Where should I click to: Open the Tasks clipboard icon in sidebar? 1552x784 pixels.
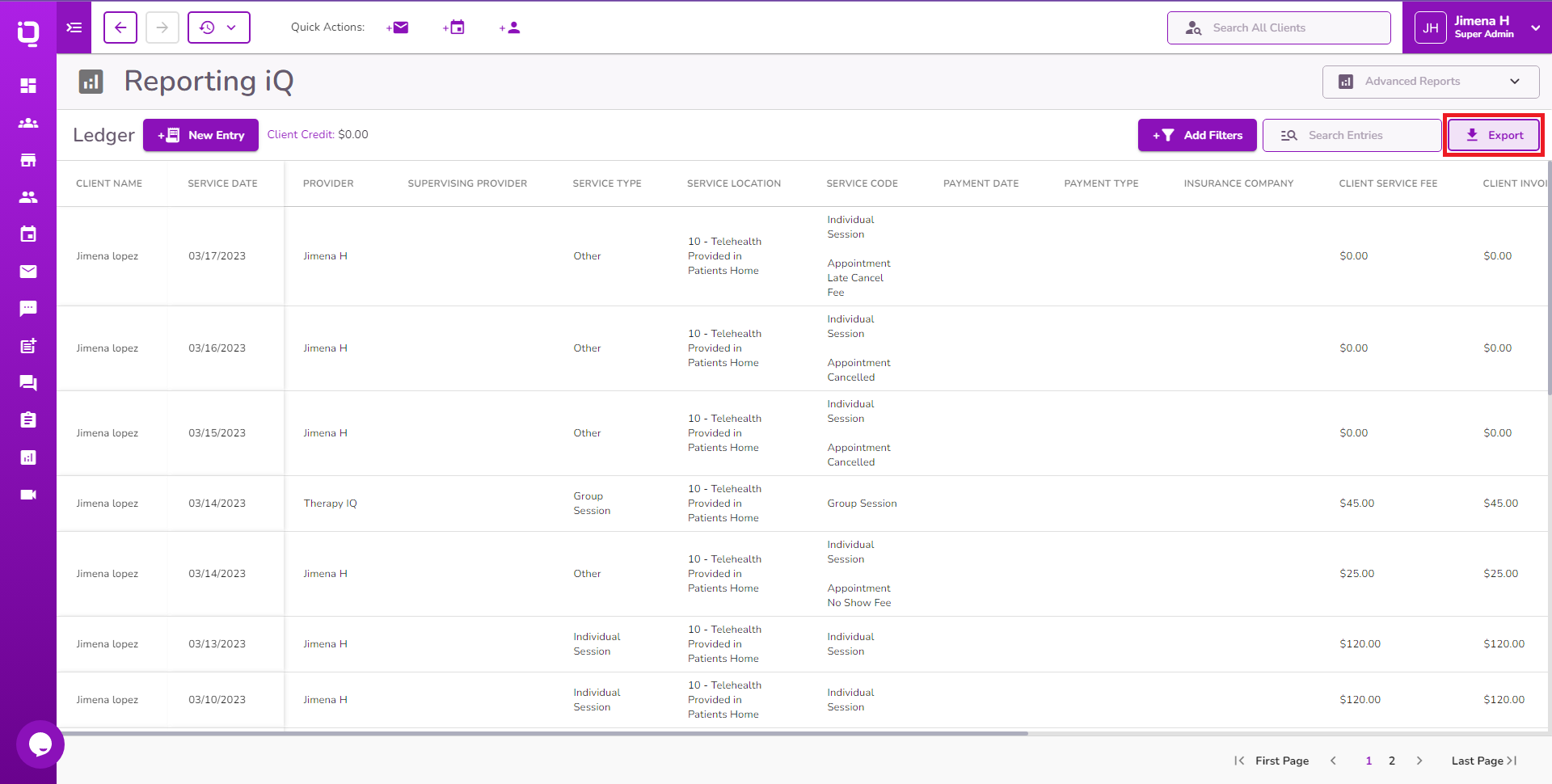28,419
